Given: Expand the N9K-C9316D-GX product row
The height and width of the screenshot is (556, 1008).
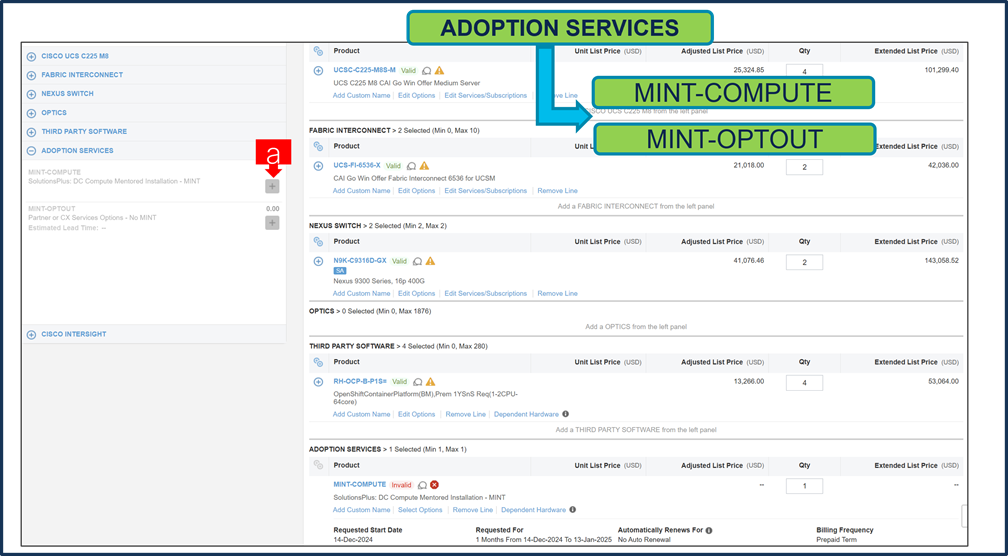Looking at the screenshot, I should point(318,262).
